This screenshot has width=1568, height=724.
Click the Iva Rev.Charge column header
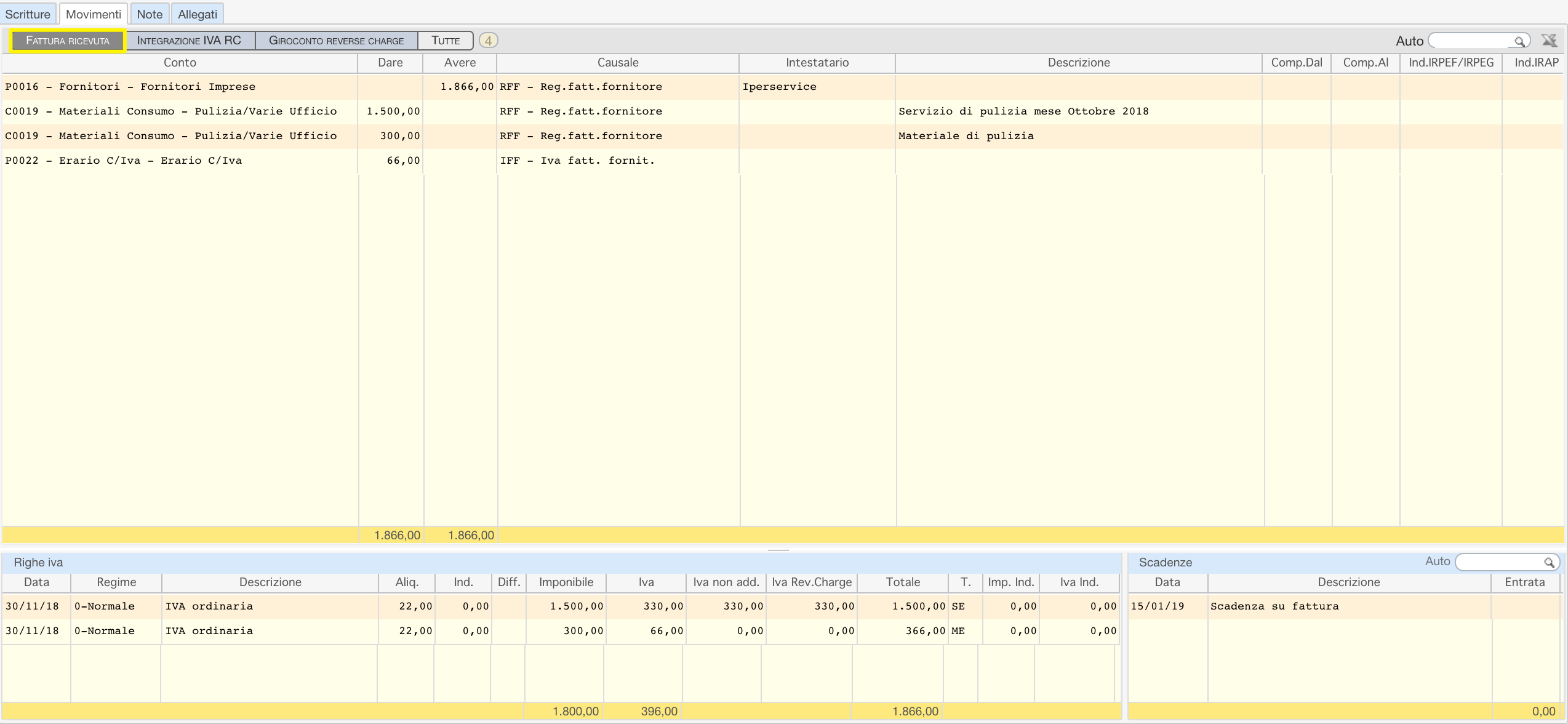(812, 582)
